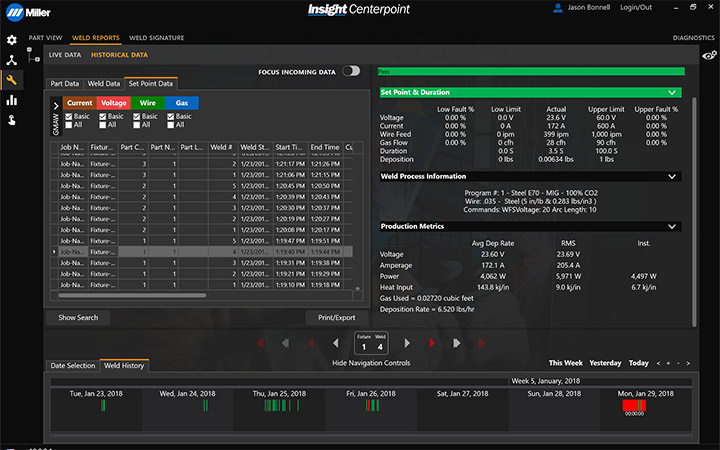
Task: Open the network topology sidebar icon
Action: [12, 60]
